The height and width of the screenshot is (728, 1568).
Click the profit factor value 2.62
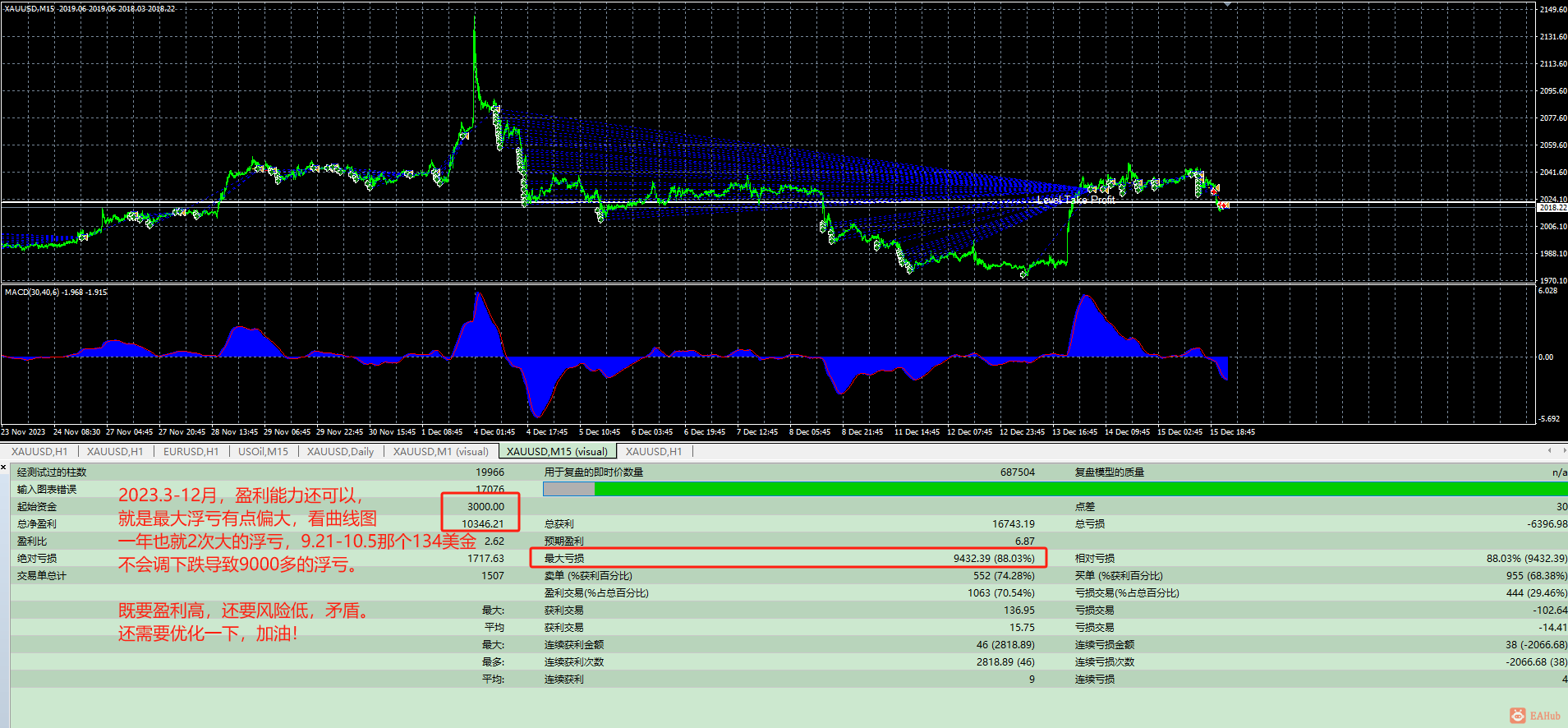click(x=494, y=541)
